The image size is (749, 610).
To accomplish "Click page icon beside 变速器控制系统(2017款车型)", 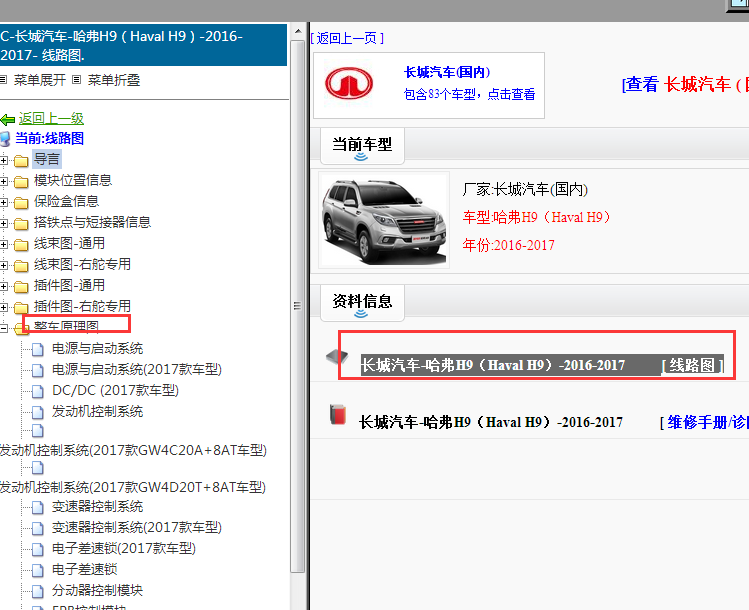I will tap(38, 529).
